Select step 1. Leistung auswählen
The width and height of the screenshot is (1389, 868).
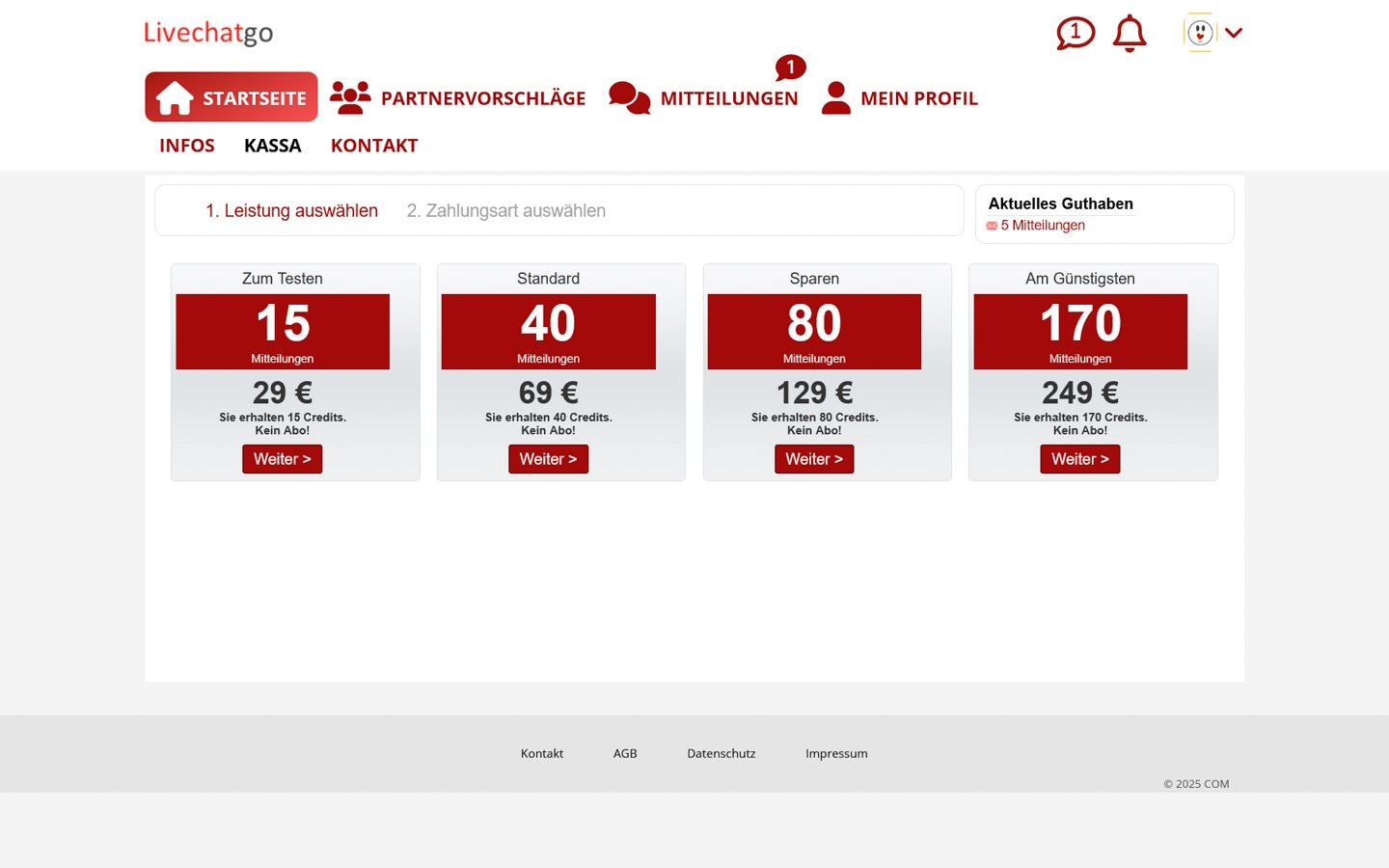point(291,210)
